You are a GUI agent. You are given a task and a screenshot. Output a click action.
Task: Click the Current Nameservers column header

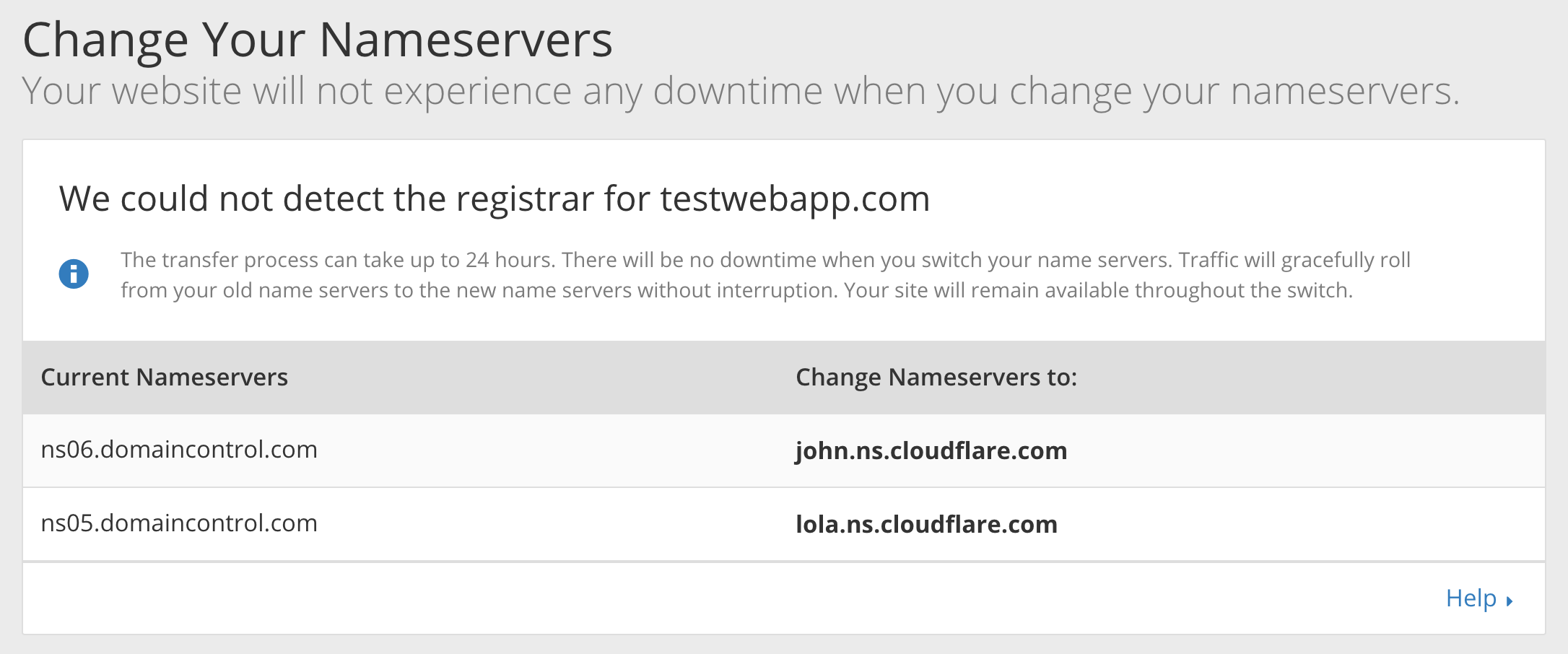(x=164, y=378)
